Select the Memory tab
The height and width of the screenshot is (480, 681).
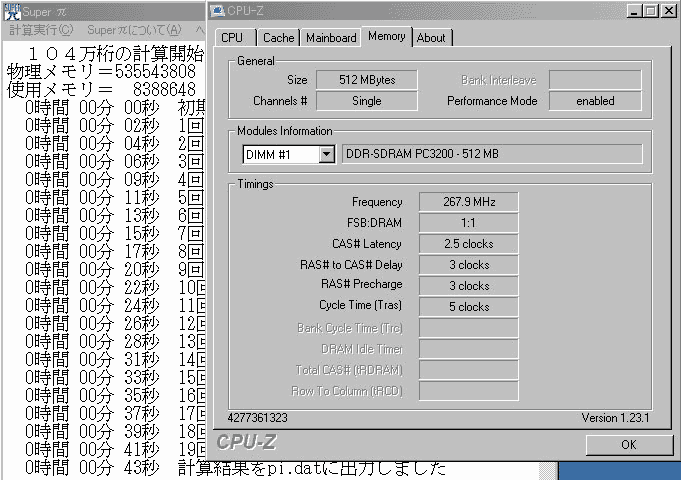(x=387, y=36)
